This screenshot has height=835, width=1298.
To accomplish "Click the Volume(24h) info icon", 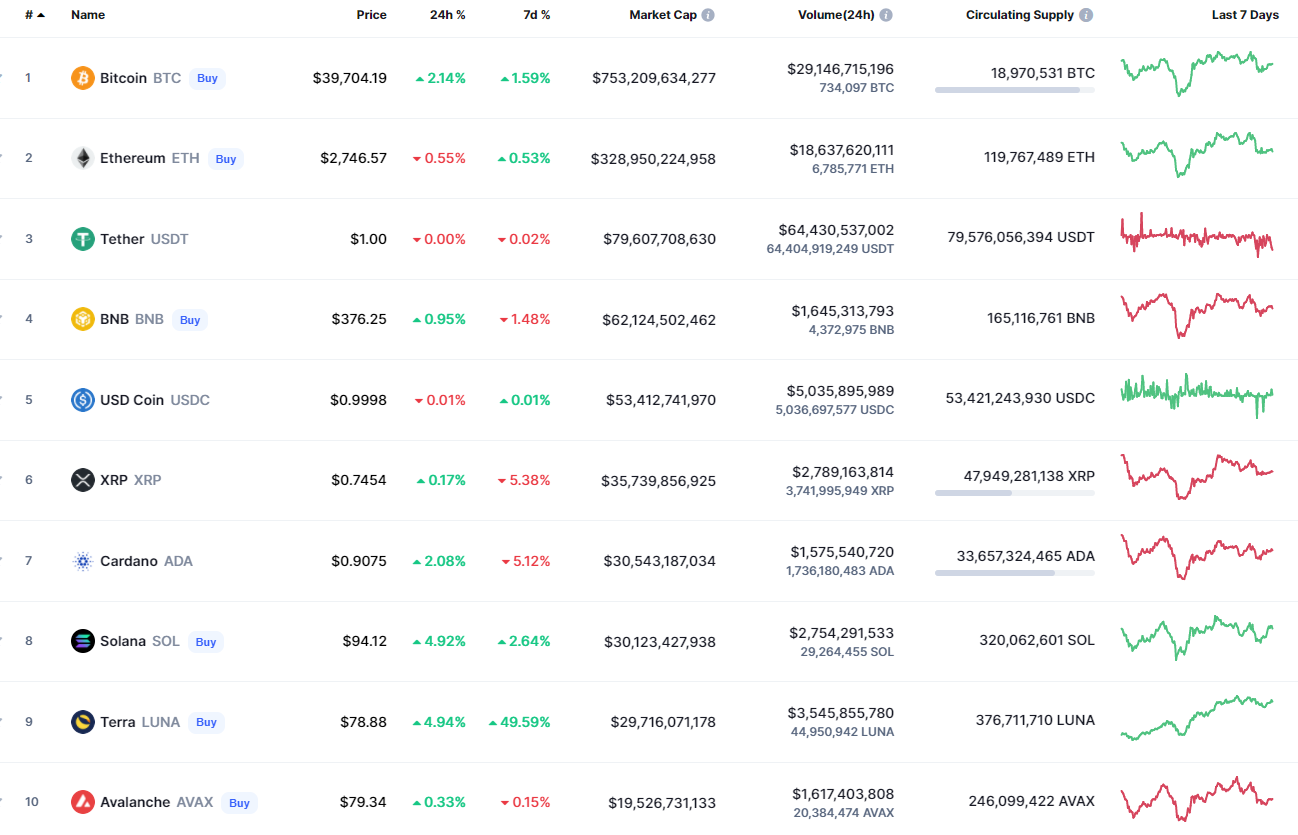I will (886, 15).
